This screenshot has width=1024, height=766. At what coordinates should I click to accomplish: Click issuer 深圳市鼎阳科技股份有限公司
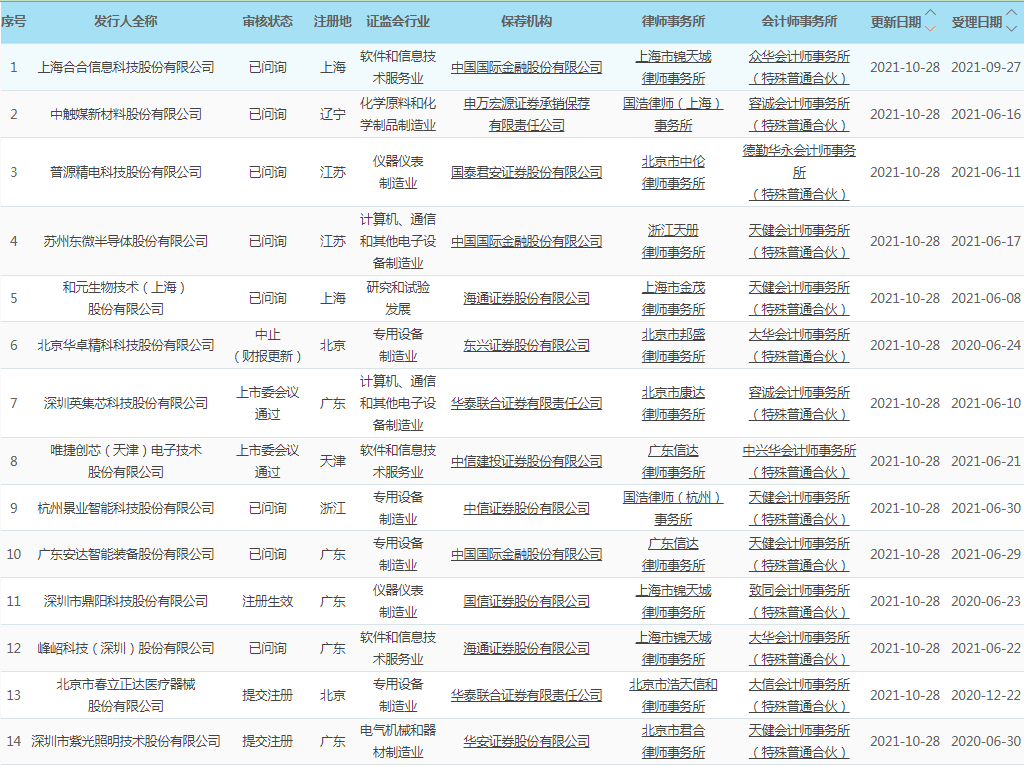(126, 601)
